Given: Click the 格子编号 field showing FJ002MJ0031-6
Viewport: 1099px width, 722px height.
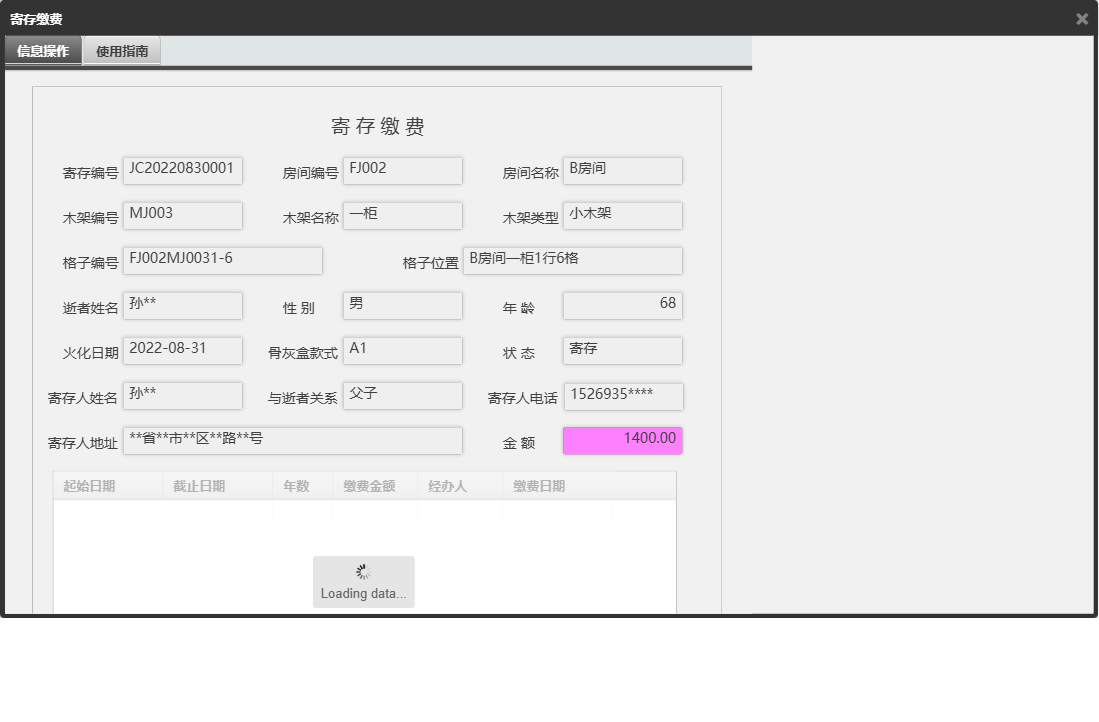Looking at the screenshot, I should coord(222,260).
